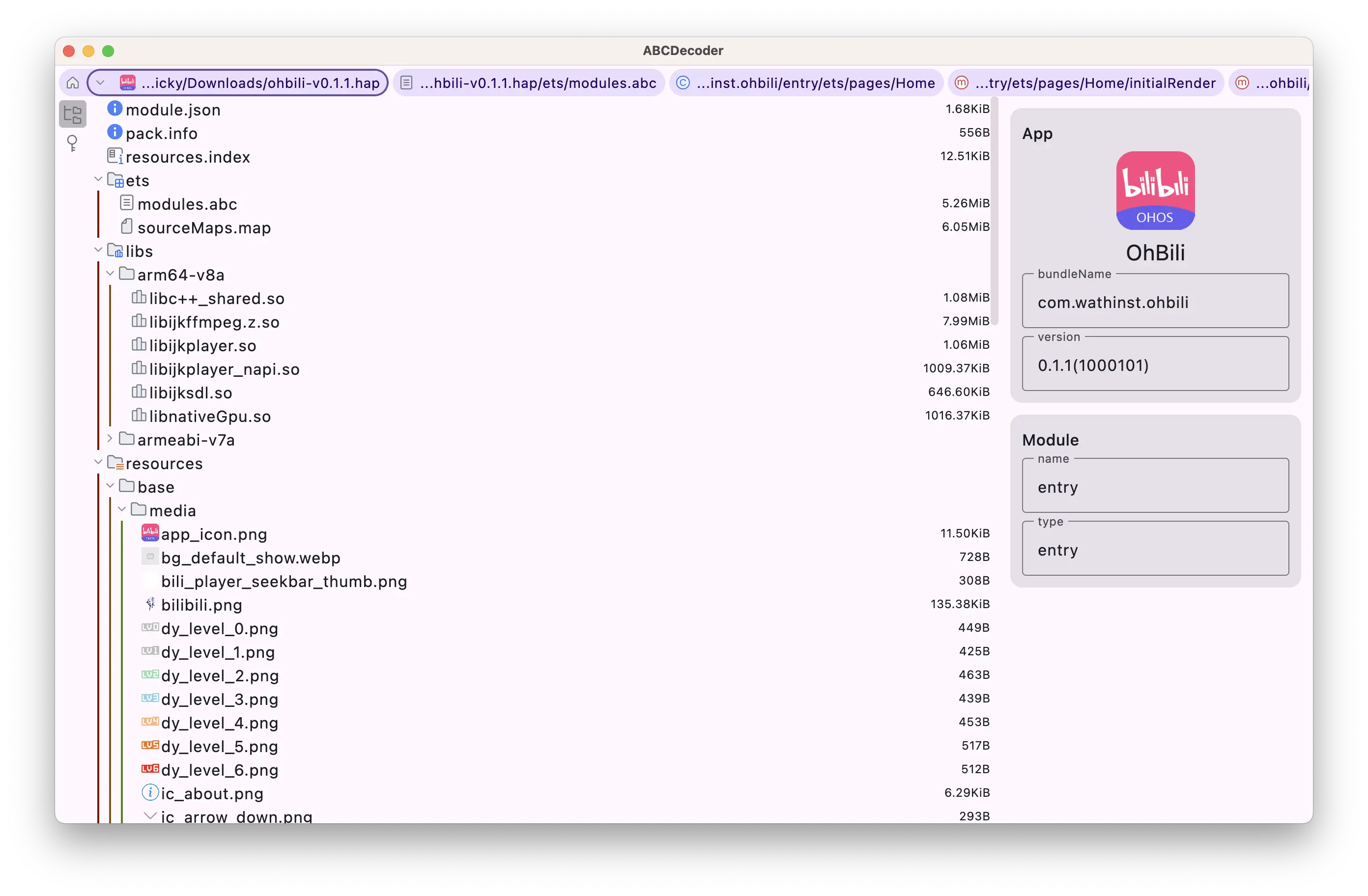Expand the armeabi-v7a folder
The image size is (1368, 896).
(x=110, y=439)
